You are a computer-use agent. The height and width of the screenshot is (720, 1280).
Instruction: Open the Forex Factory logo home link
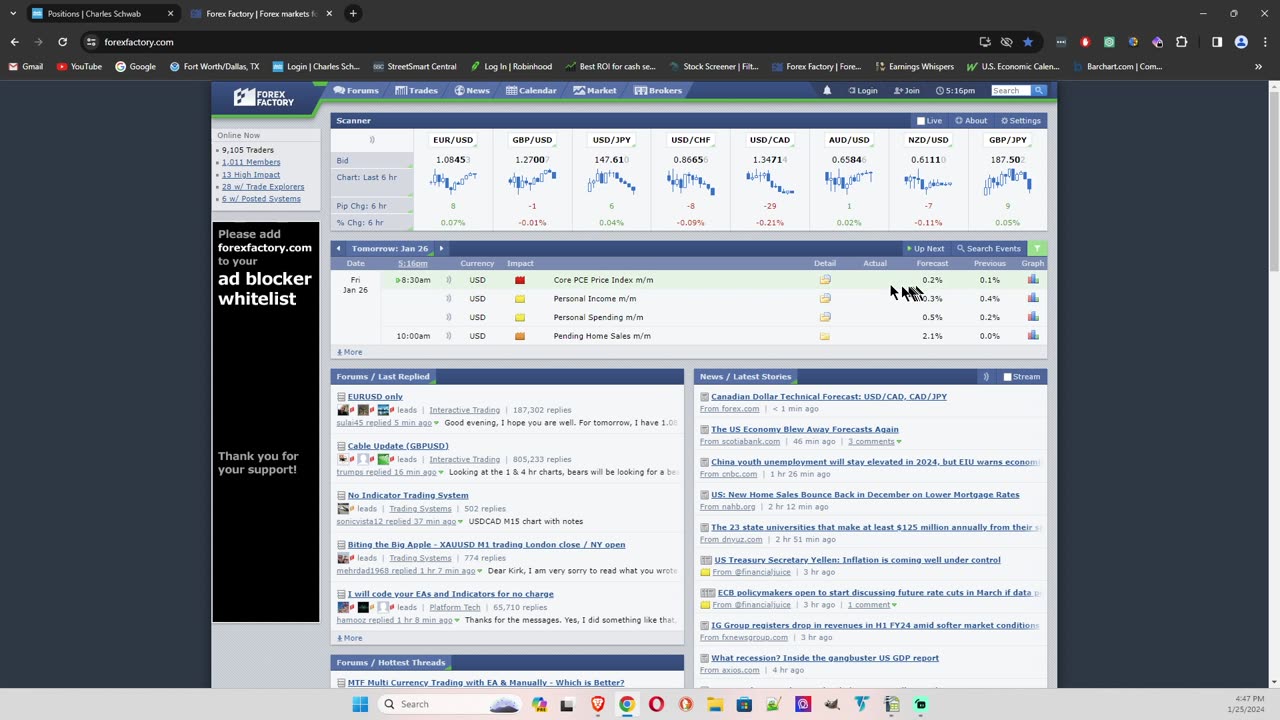264,97
